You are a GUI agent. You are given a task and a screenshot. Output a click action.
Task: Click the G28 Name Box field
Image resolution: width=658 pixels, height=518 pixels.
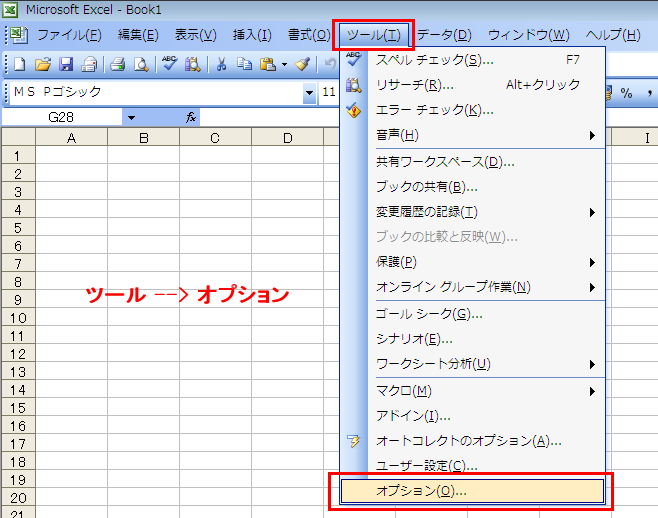(x=62, y=118)
